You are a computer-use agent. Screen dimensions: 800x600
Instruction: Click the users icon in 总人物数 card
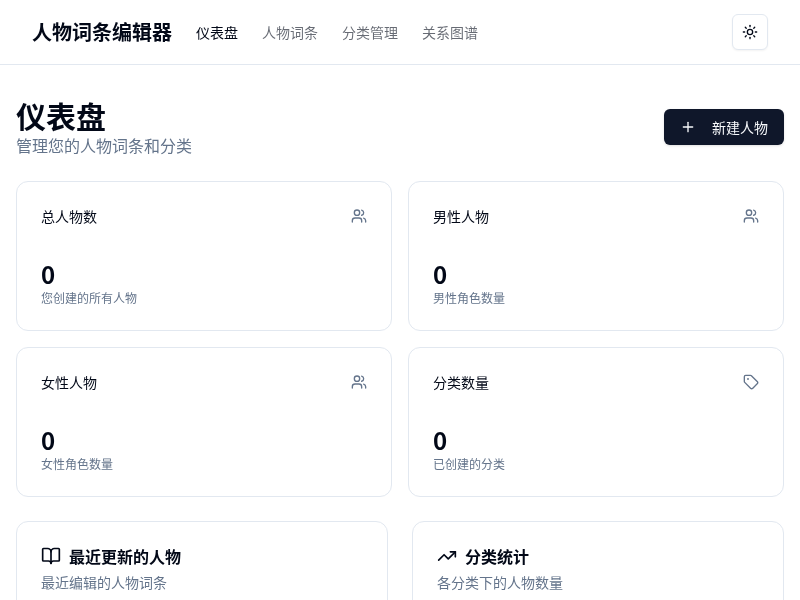point(359,216)
